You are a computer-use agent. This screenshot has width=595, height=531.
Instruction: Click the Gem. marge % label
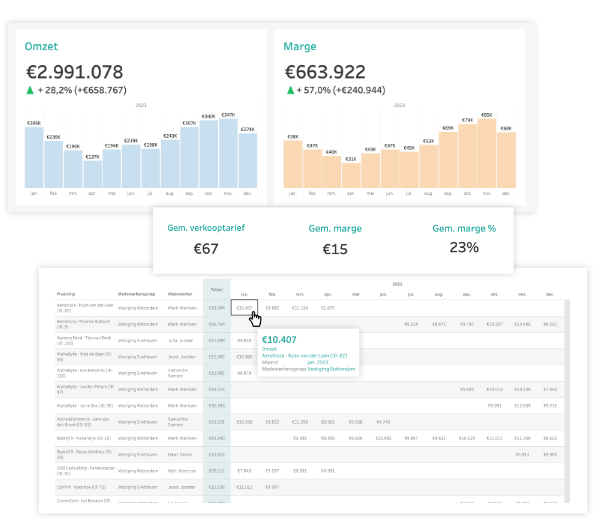click(464, 228)
